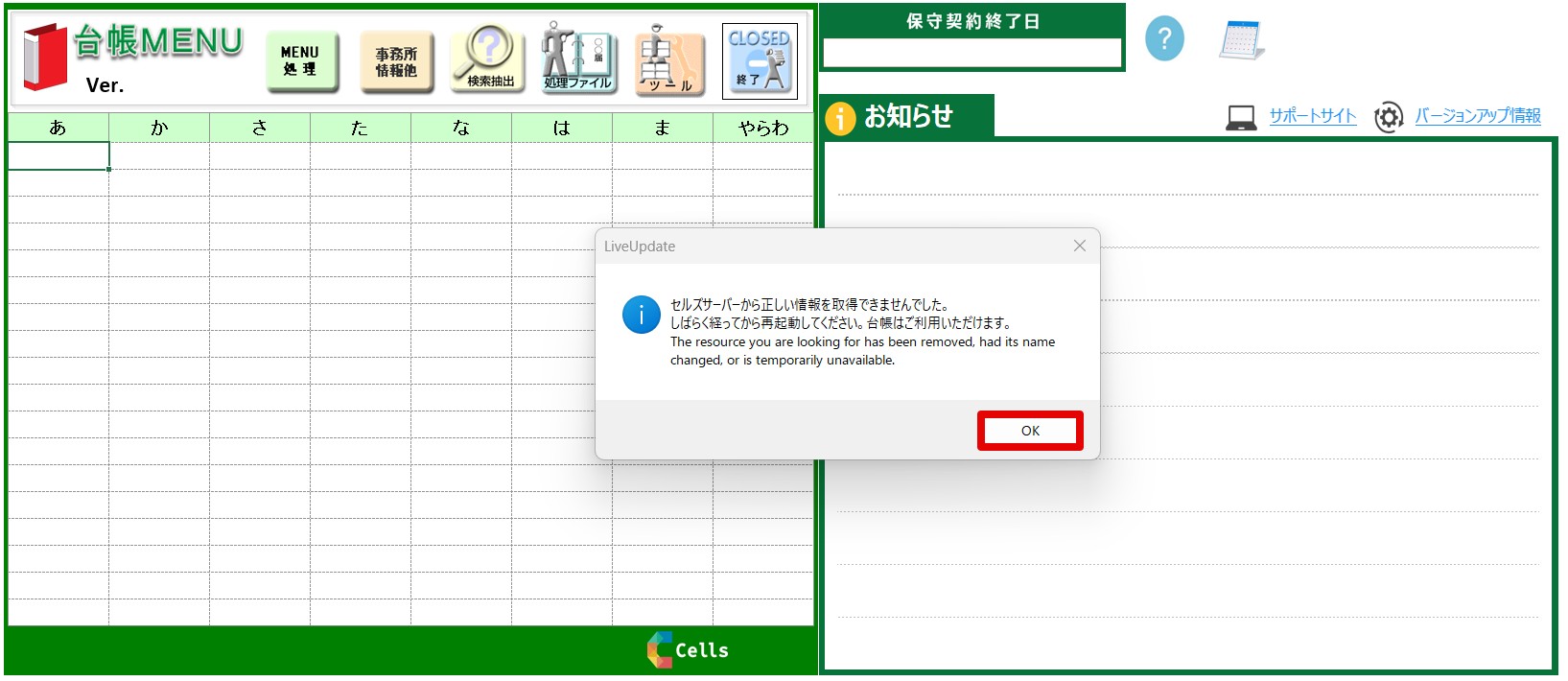Open the calendar icon
Viewport: 1568px width, 681px height.
tap(1242, 40)
